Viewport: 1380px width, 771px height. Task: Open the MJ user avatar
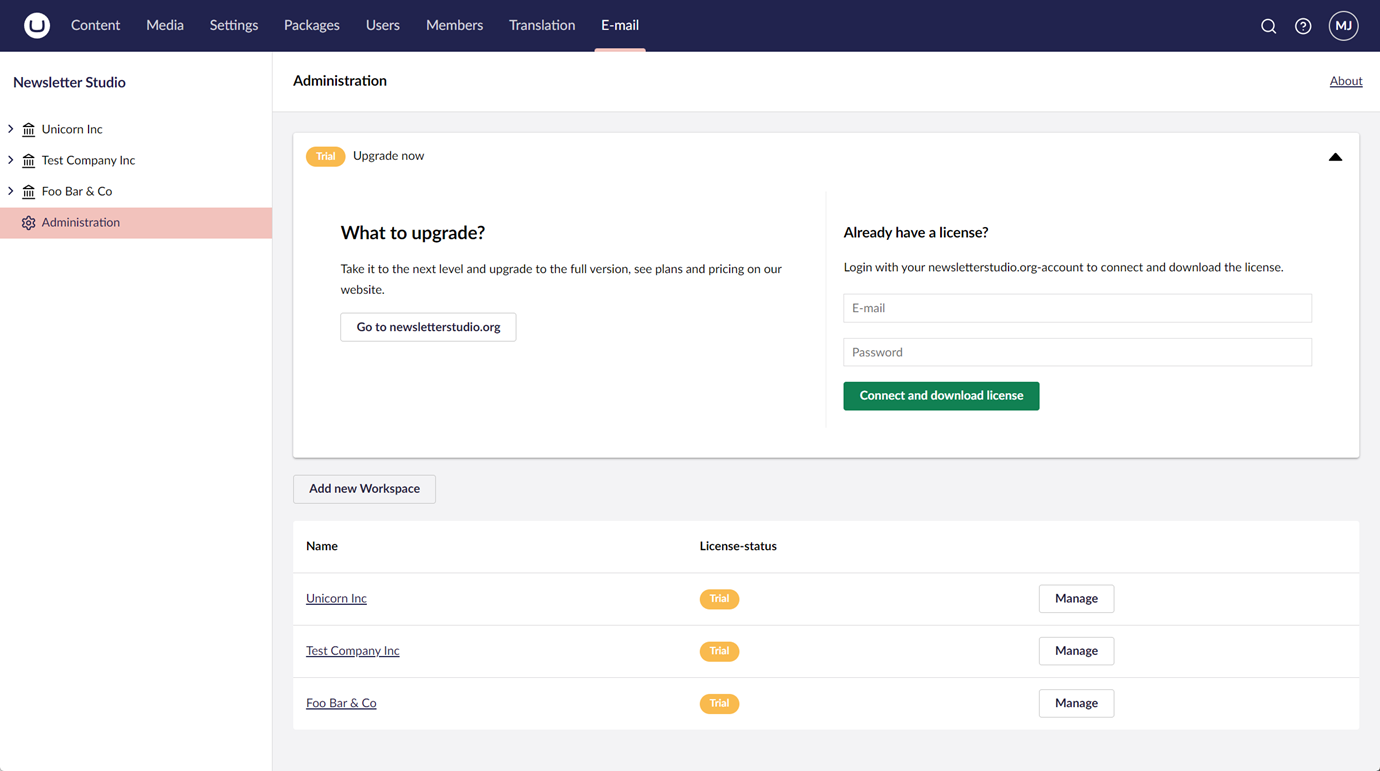(1343, 26)
